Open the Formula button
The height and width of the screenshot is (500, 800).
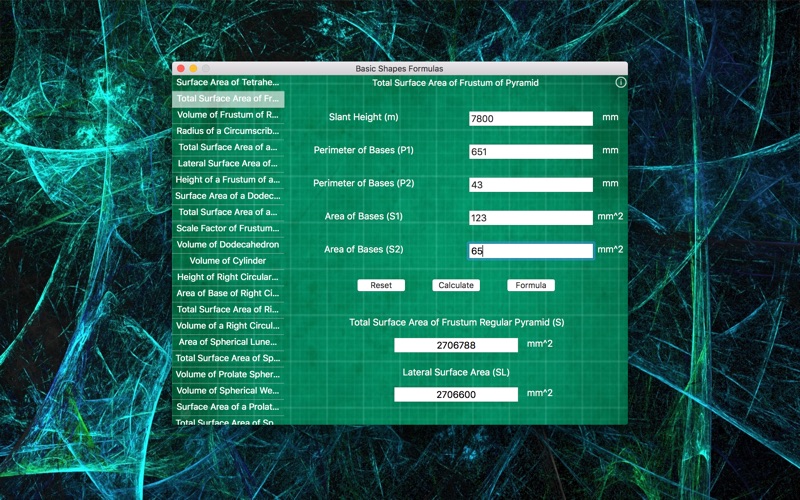pyautogui.click(x=531, y=285)
